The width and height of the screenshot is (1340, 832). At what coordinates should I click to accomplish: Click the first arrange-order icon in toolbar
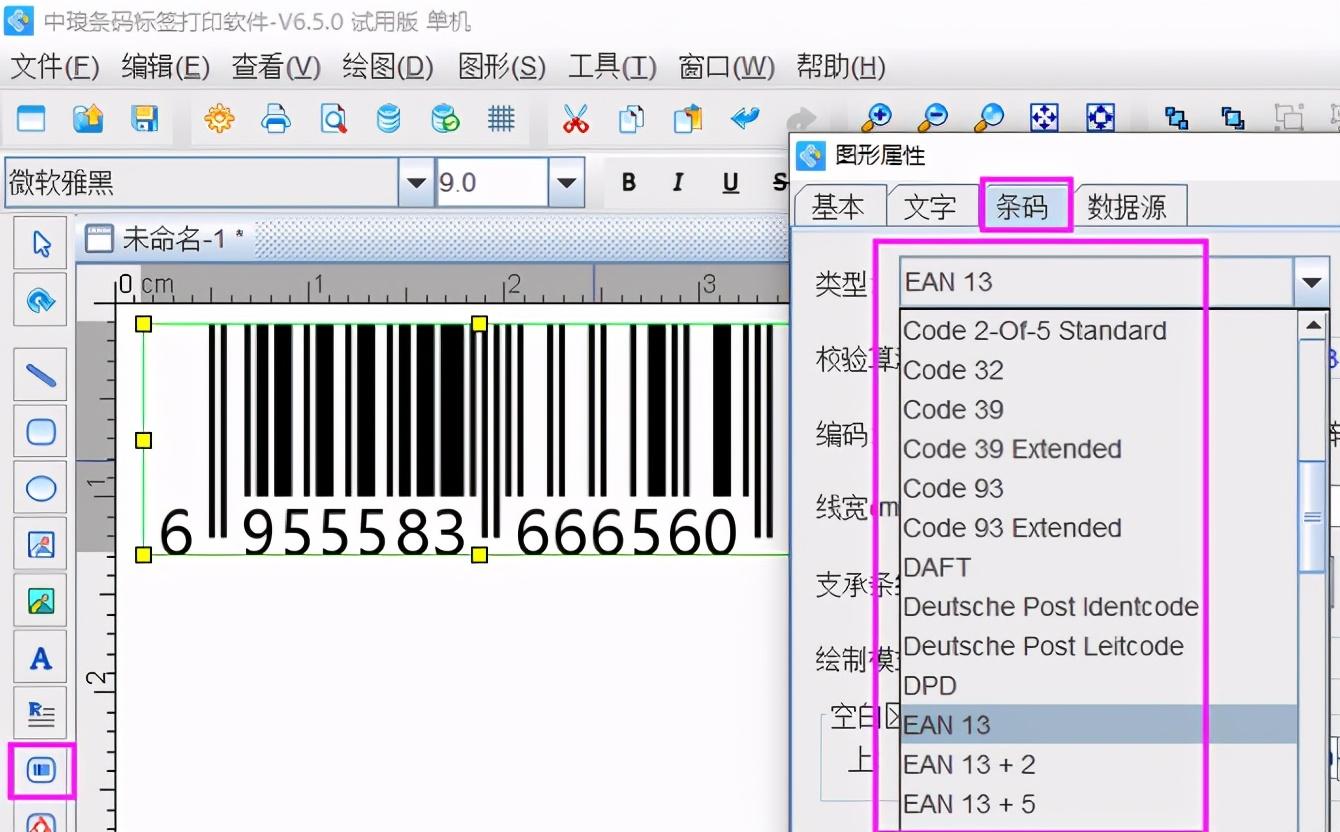pos(1176,118)
